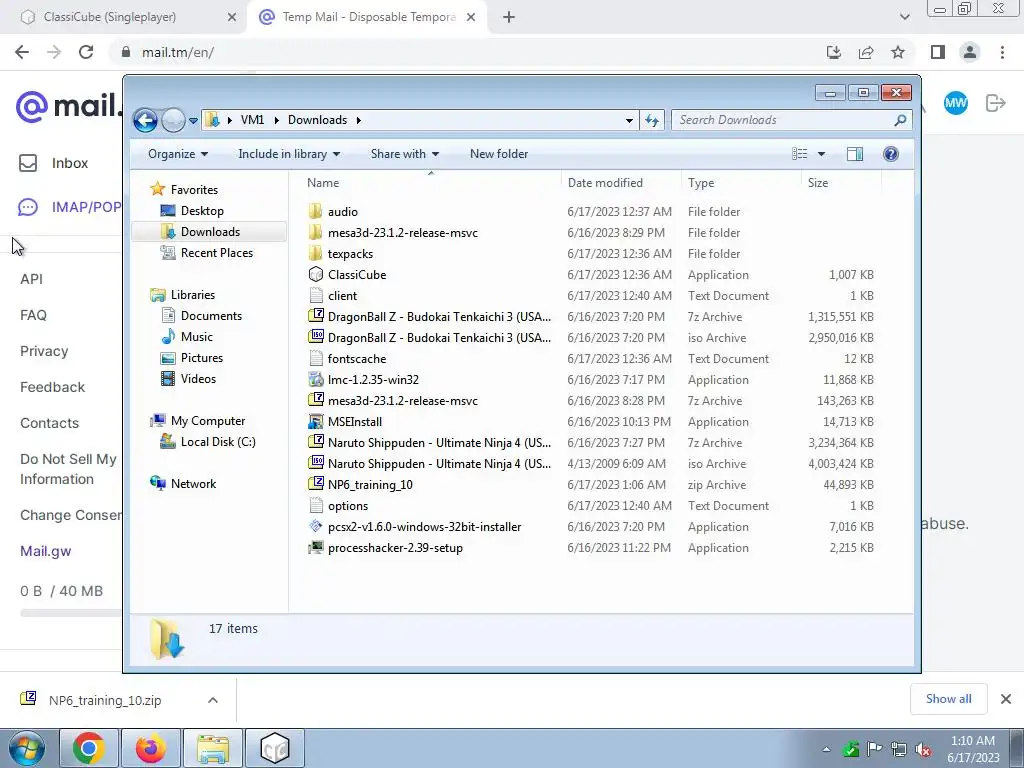The image size is (1024, 768).
Task: Open a new browser tab
Action: point(509,18)
